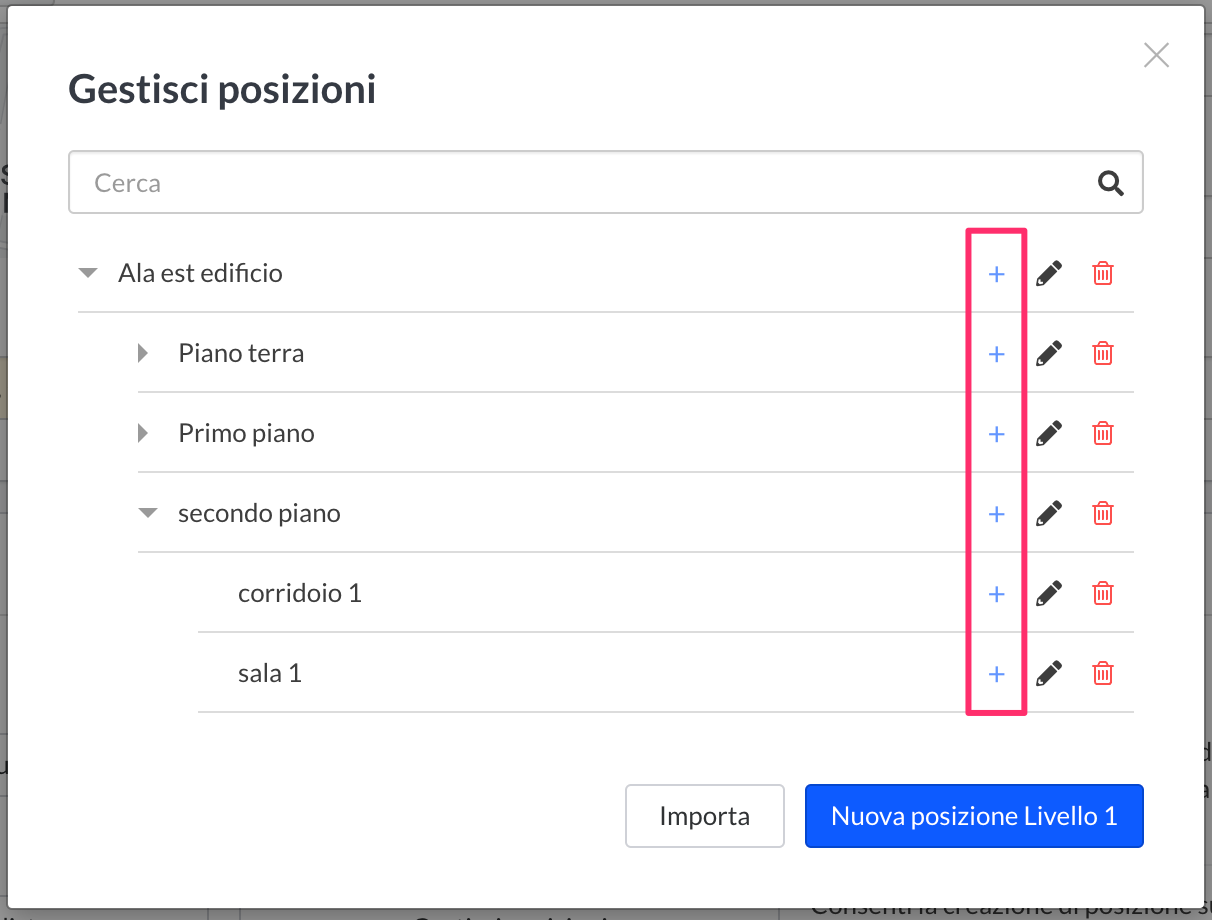This screenshot has width=1212, height=920.
Task: Edit the secondo piano position
Action: click(x=1048, y=513)
